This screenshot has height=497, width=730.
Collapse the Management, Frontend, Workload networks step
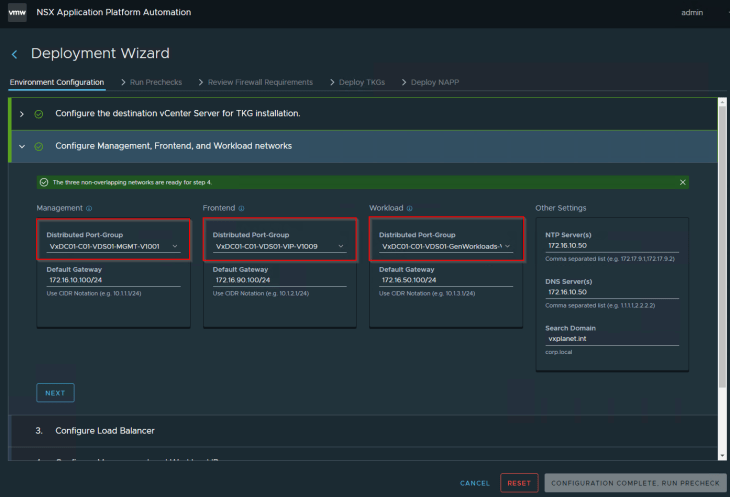point(22,146)
